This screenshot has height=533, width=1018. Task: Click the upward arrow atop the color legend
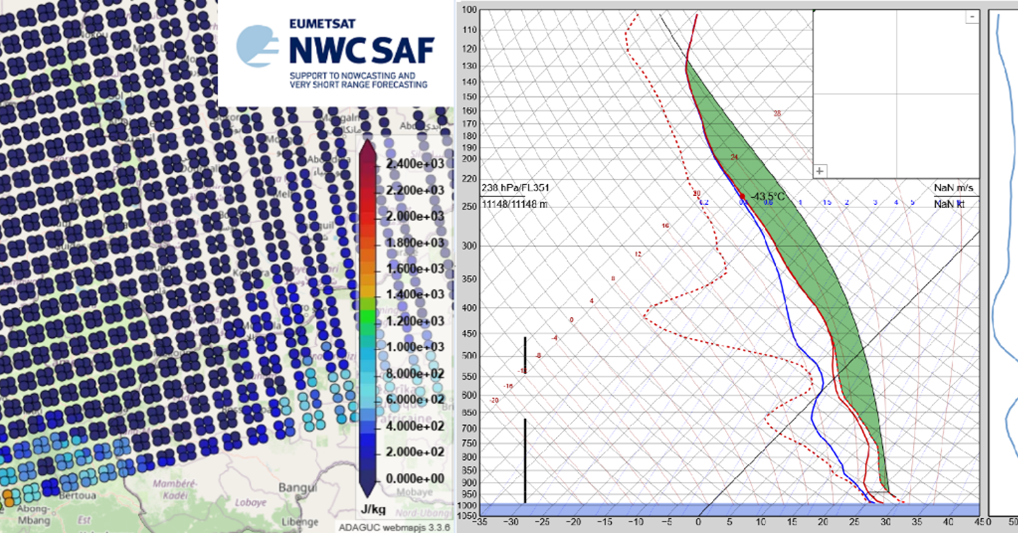coord(368,149)
